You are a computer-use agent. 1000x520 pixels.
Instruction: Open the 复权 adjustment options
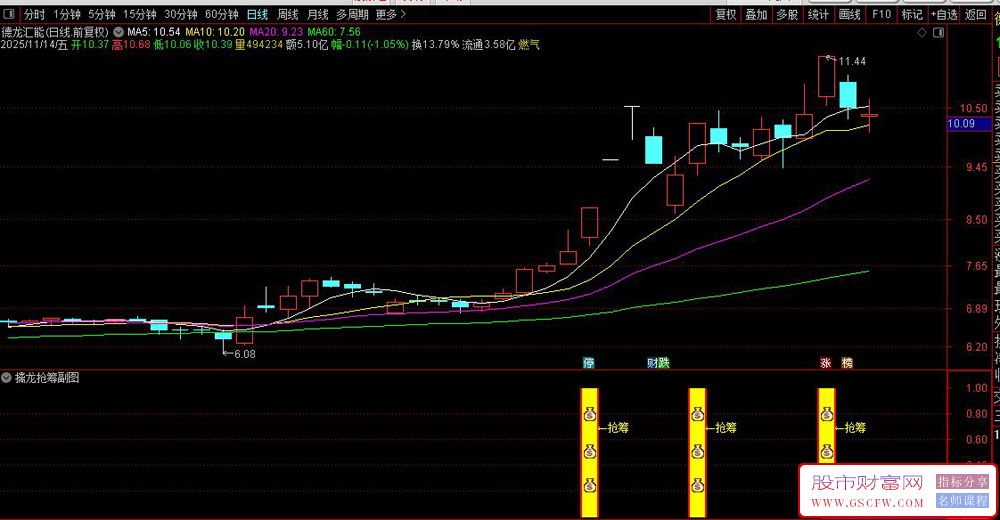click(726, 14)
